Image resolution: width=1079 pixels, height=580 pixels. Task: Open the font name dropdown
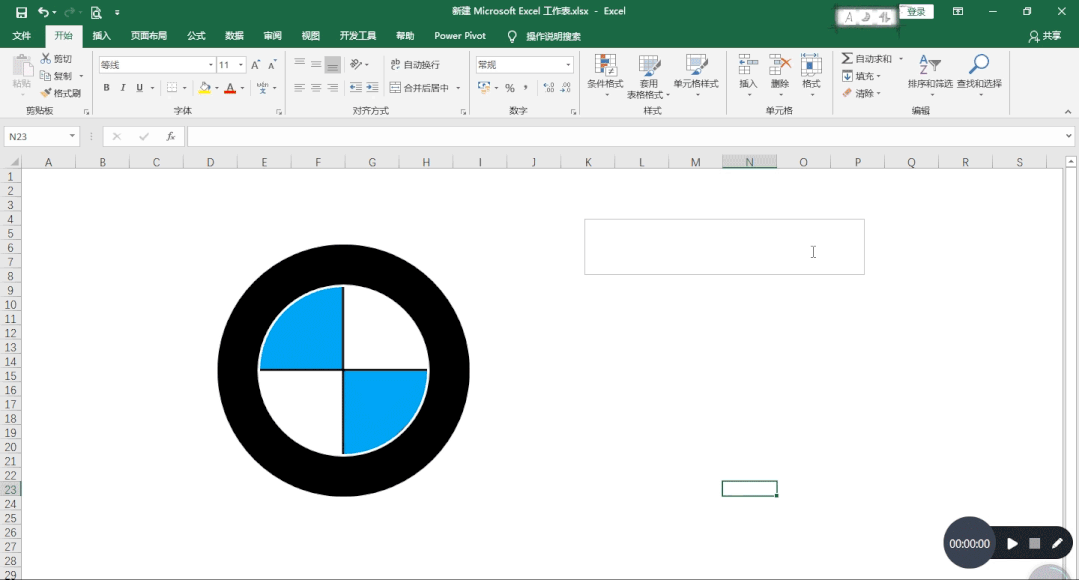coord(211,65)
